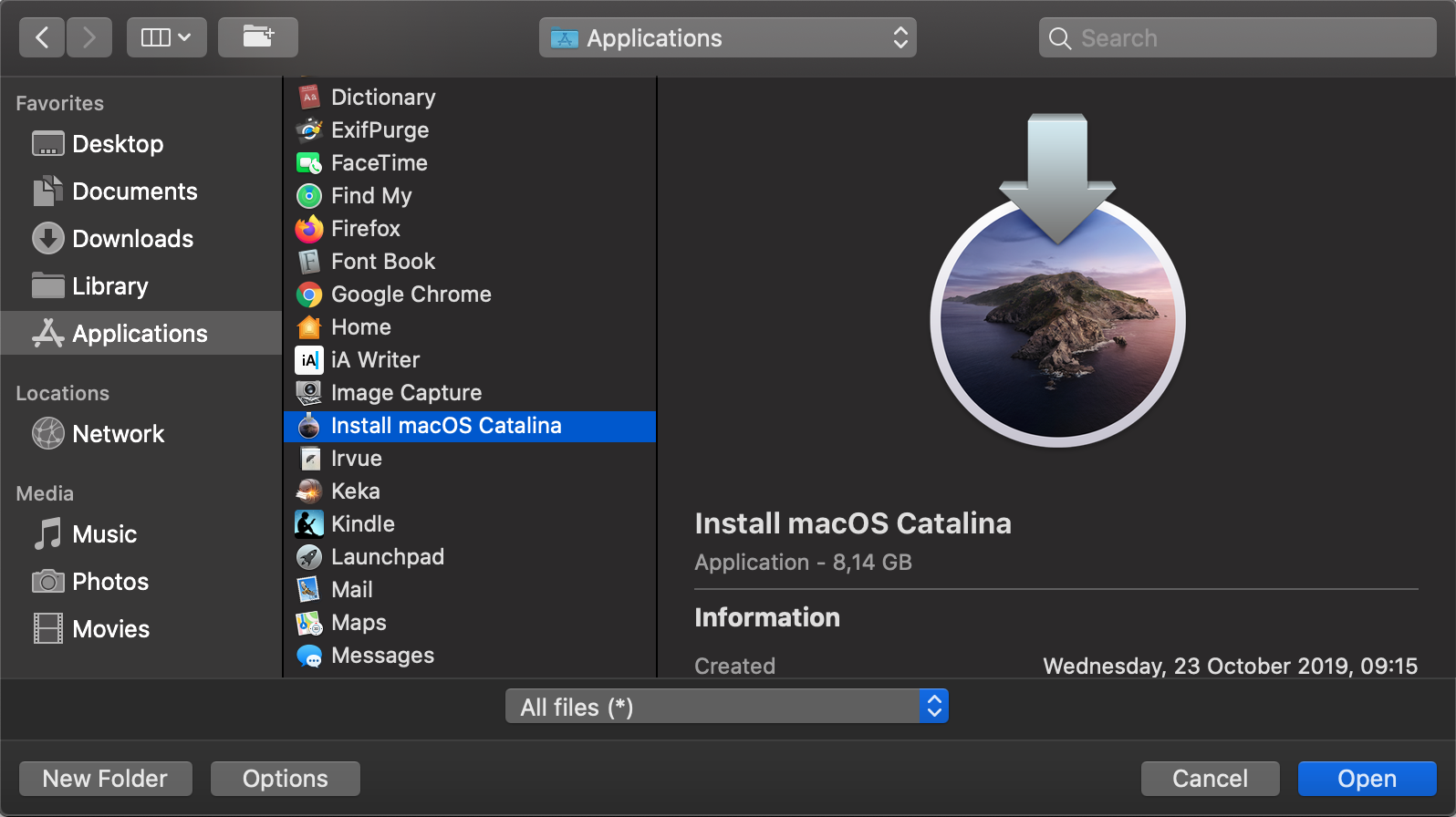The width and height of the screenshot is (1456, 817).
Task: Click the back navigation arrow
Action: pyautogui.click(x=42, y=37)
